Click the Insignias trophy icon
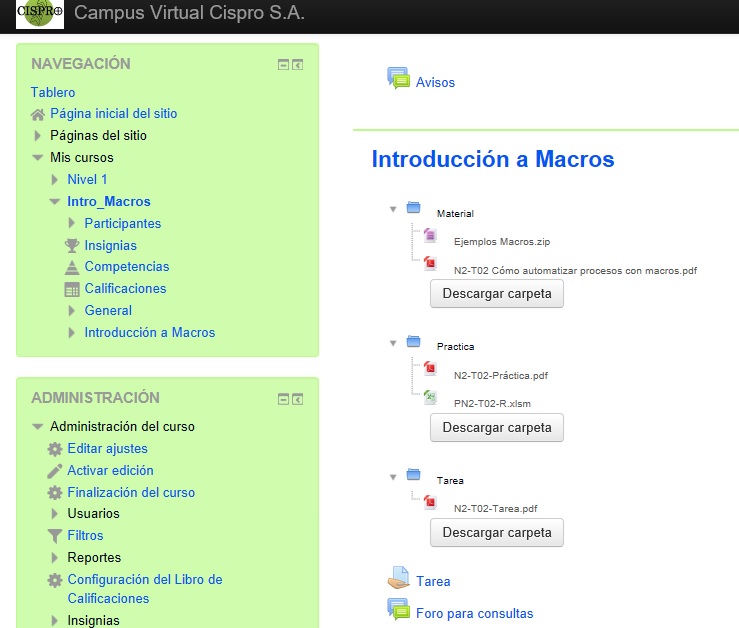Screen dimensions: 739x628 (x=71, y=245)
